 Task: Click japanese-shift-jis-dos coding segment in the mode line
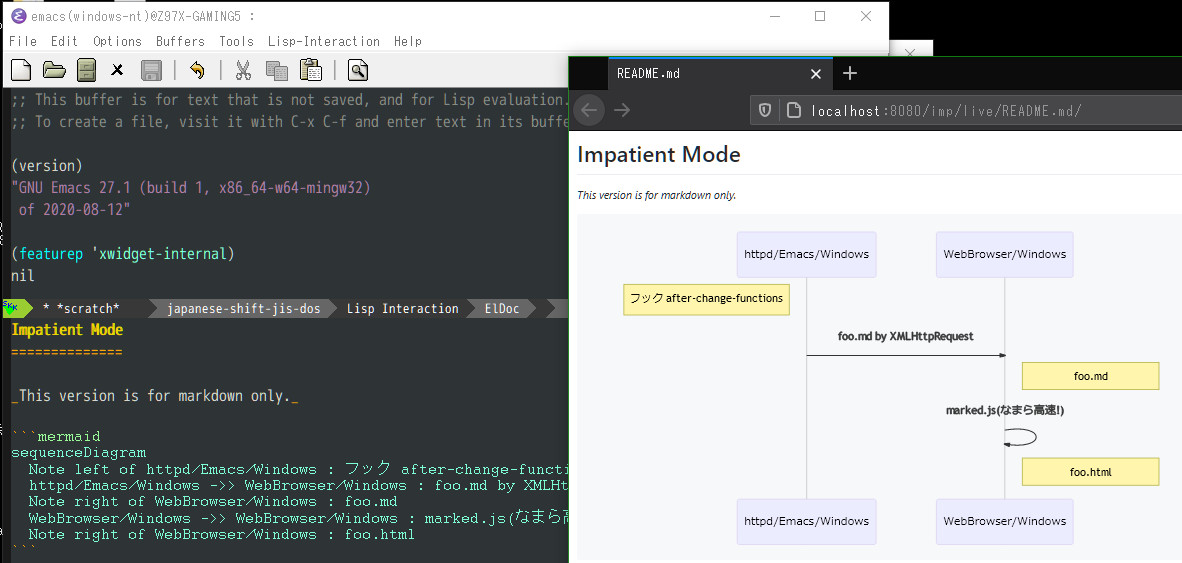click(x=243, y=308)
